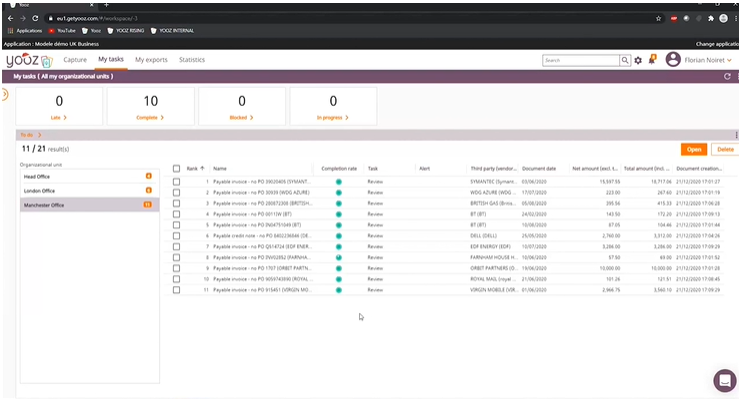Open the Capture tab
This screenshot has height=399, width=739.
[x=75, y=60]
